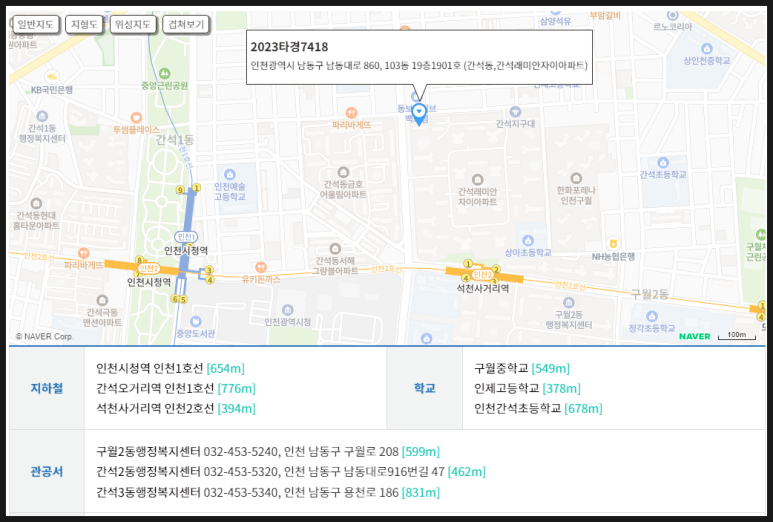Click the 간석극동맨션아파트 building icon
This screenshot has height=522, width=773.
(102, 300)
